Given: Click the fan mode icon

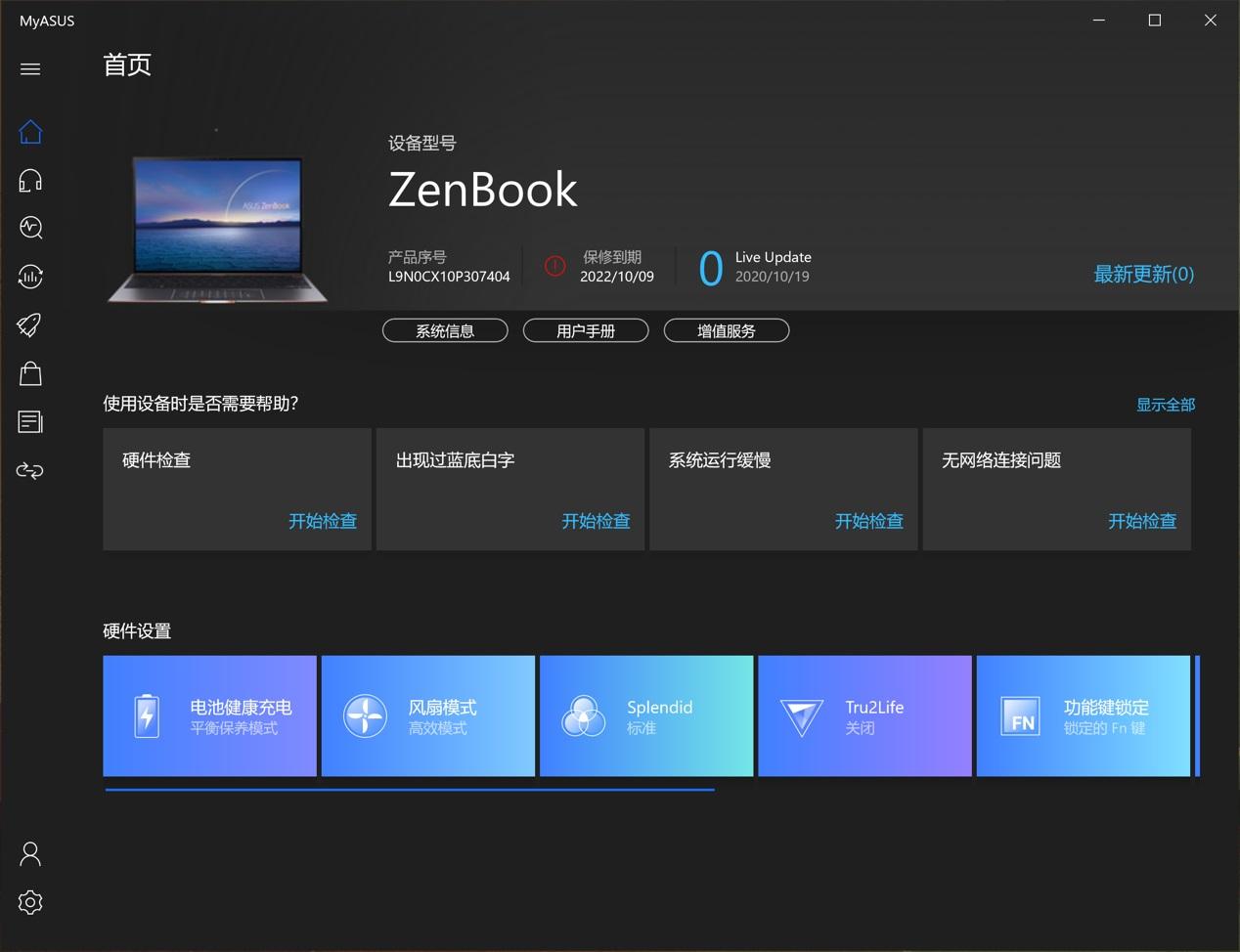Looking at the screenshot, I should pos(365,716).
